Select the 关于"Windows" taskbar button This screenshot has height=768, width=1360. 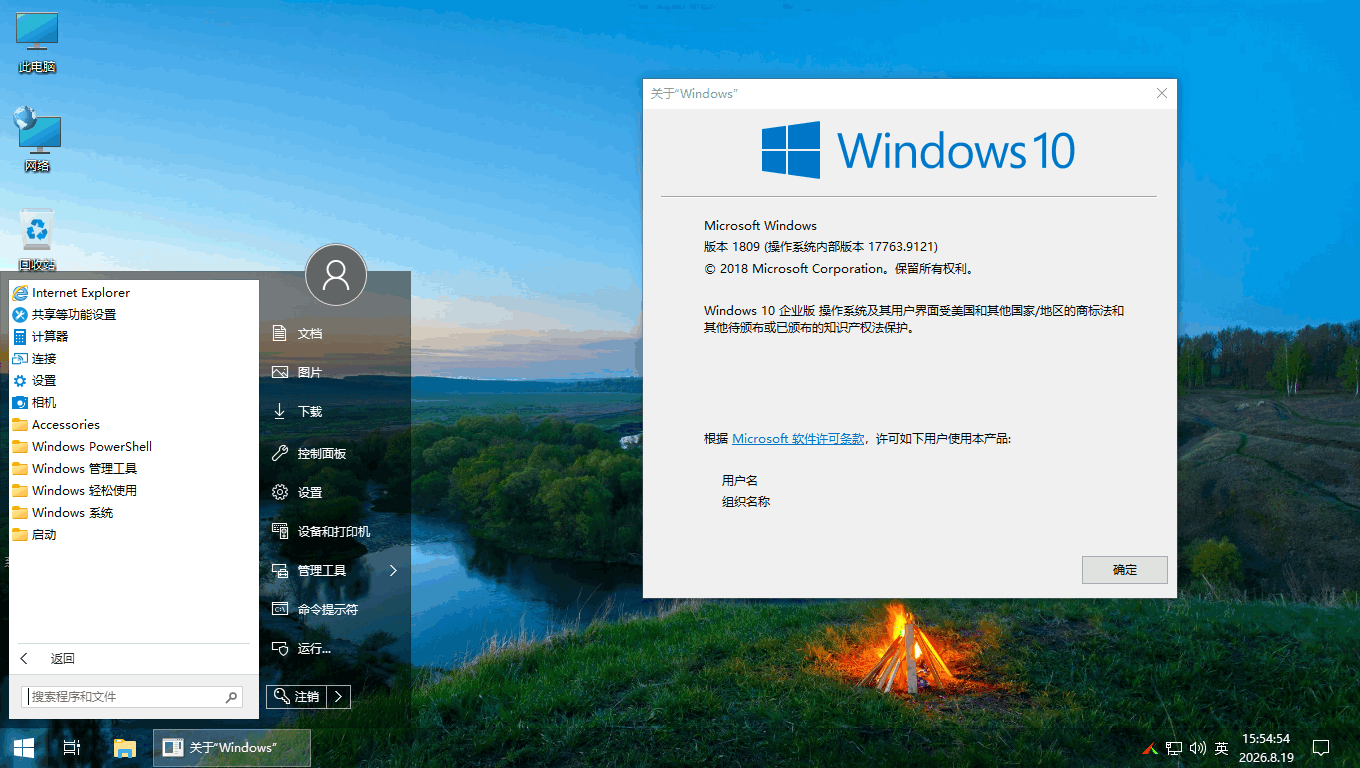tap(232, 747)
